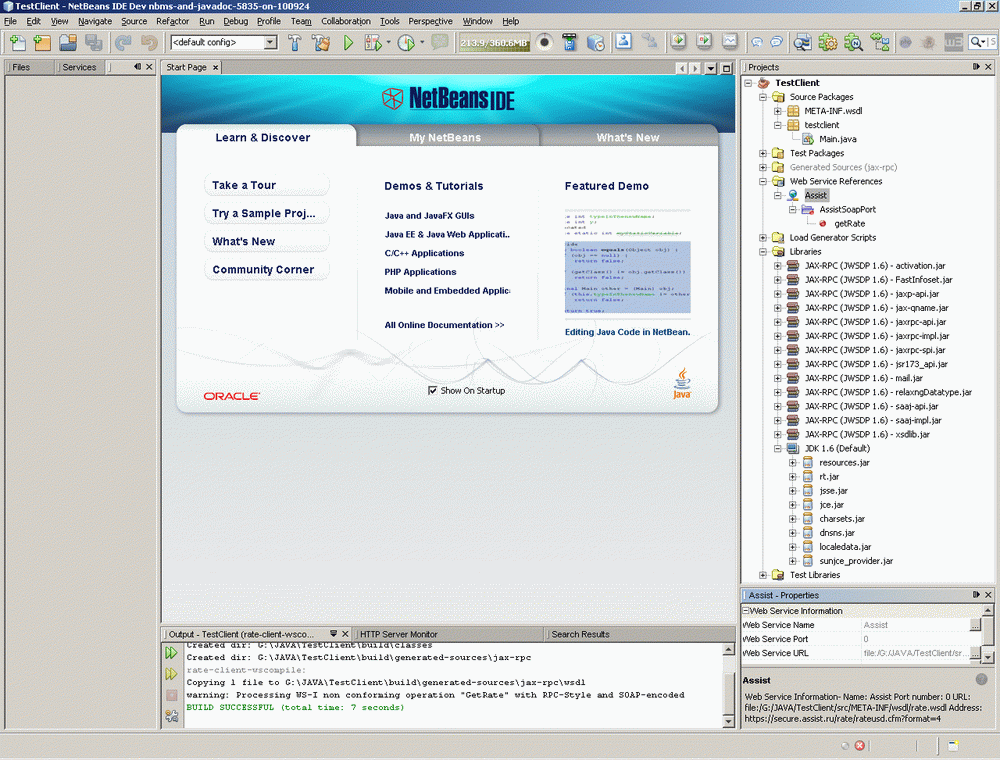Image resolution: width=1000 pixels, height=760 pixels.
Task: Click the New Project toolbar icon
Action: (42, 43)
